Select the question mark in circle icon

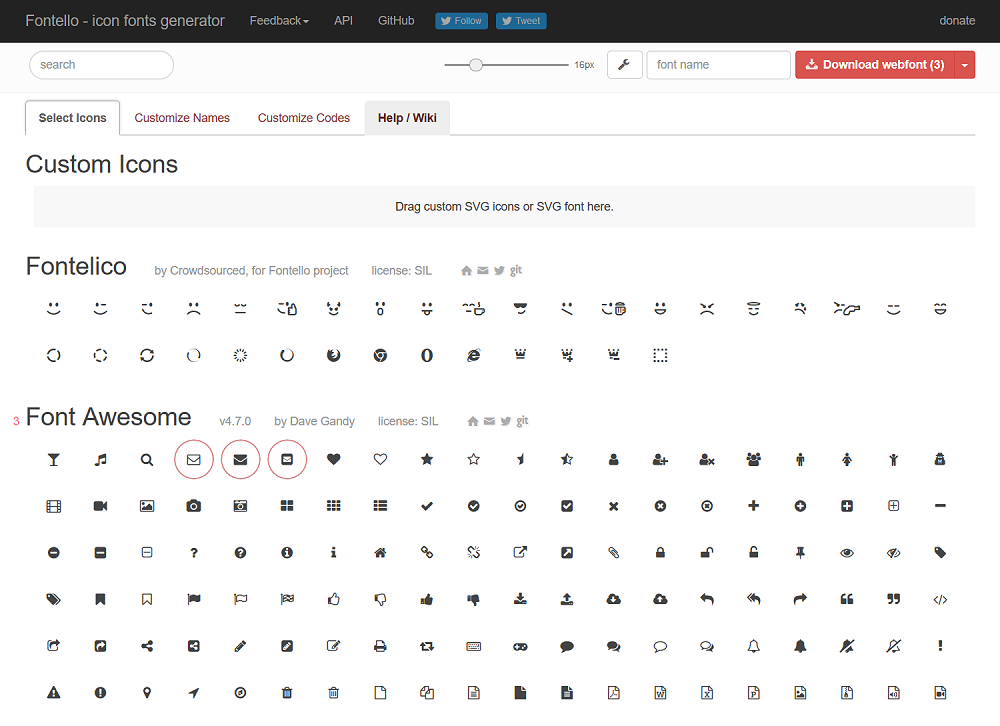[x=240, y=552]
